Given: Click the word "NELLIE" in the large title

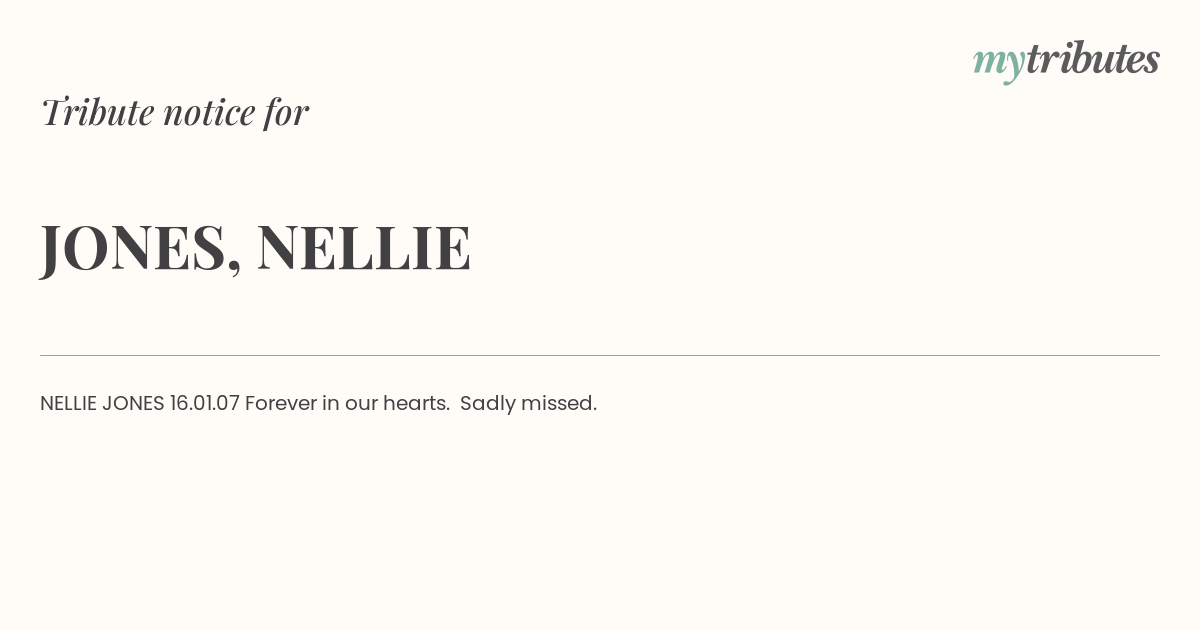Looking at the screenshot, I should [x=364, y=247].
